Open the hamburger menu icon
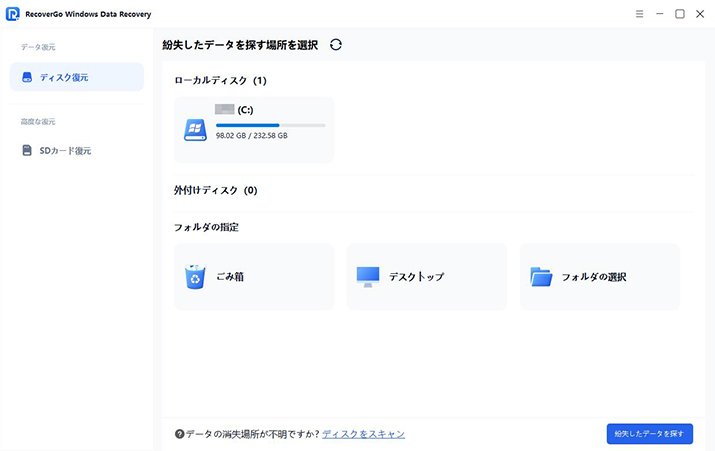The width and height of the screenshot is (715, 451). (x=639, y=14)
